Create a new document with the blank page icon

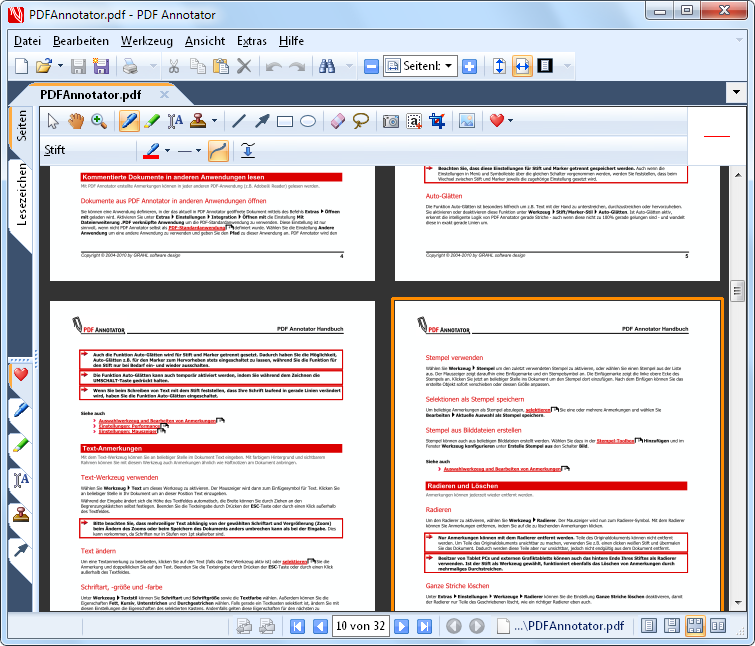21,66
